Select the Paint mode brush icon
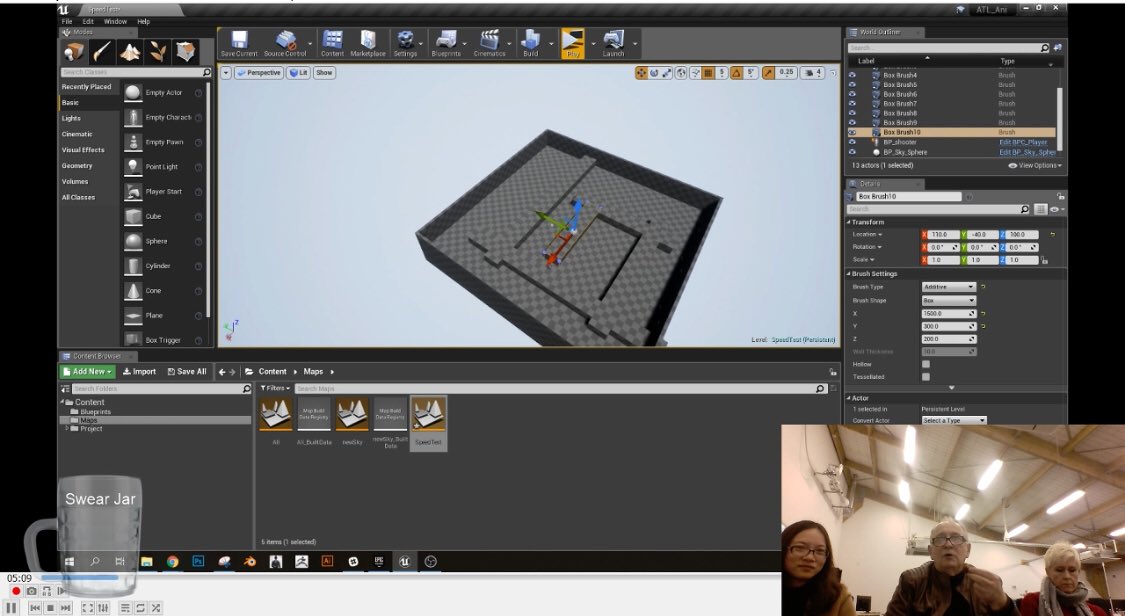1125x616 pixels. pyautogui.click(x=102, y=52)
